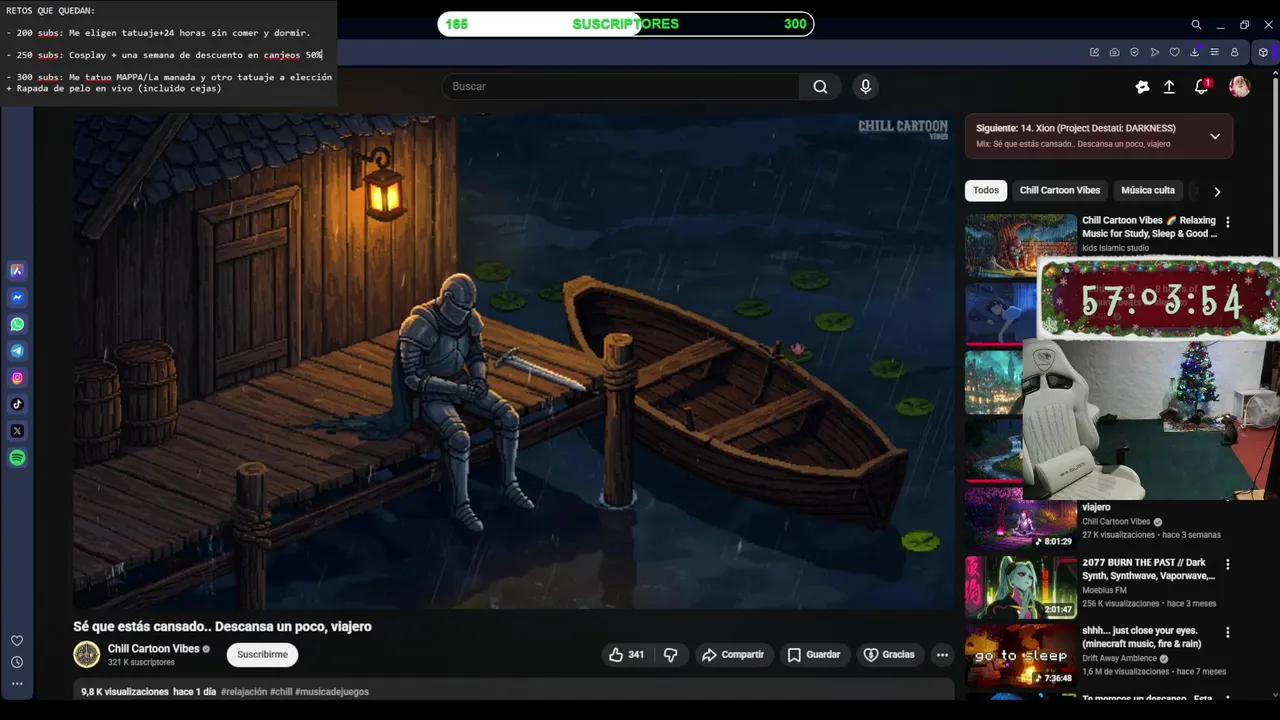
Task: Open YouTube notifications bell
Action: [1202, 87]
